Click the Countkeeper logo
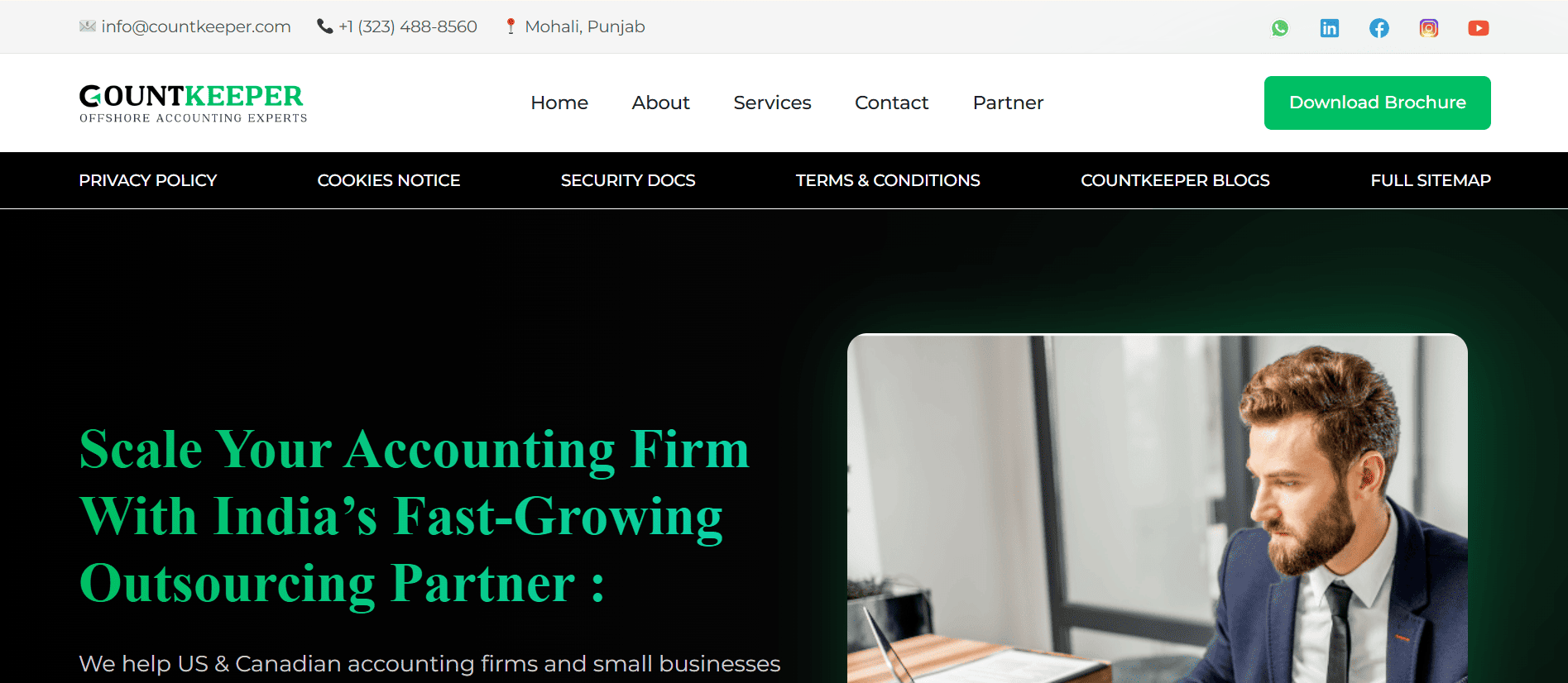 coord(193,103)
